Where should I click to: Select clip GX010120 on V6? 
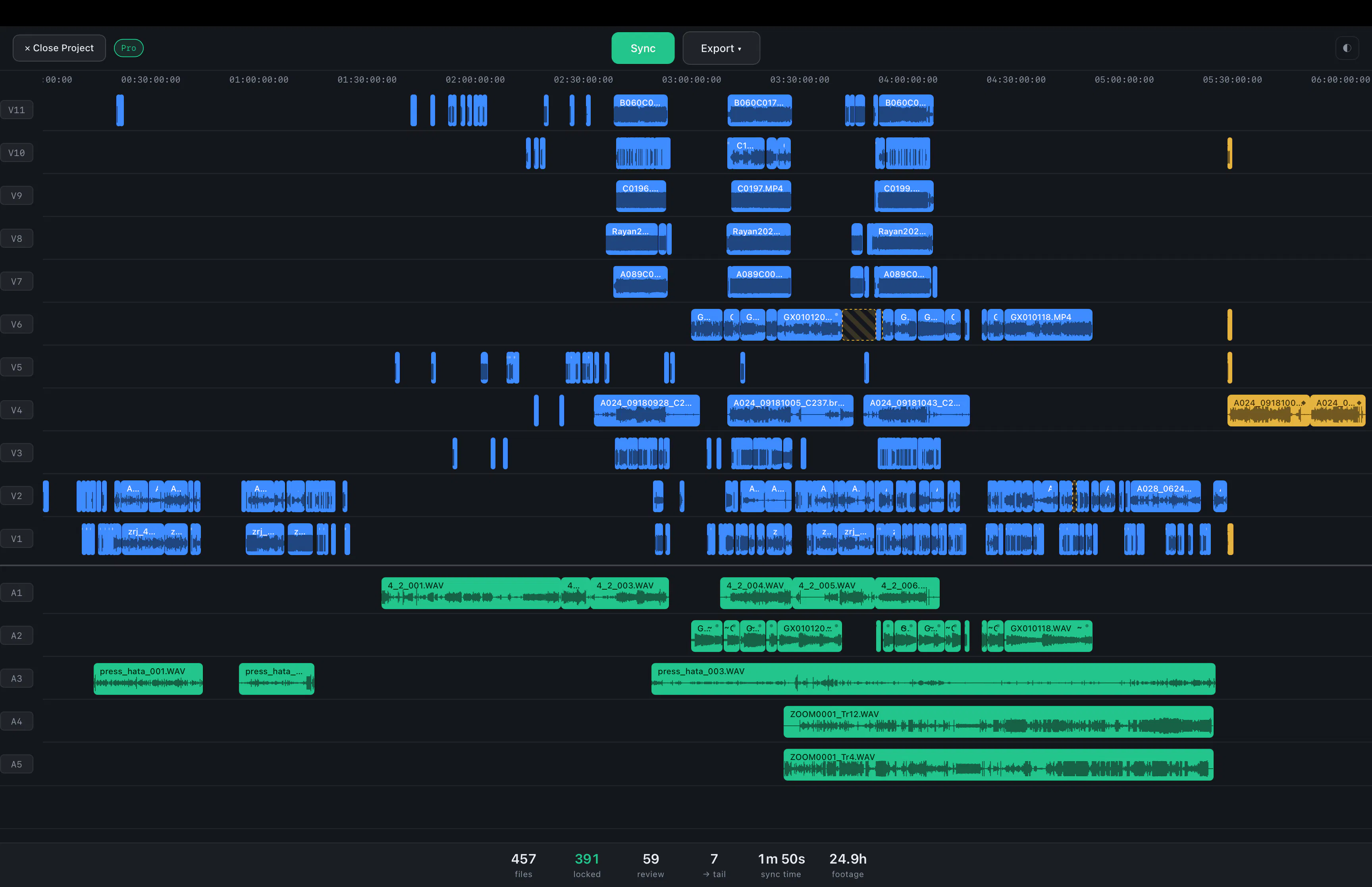[x=809, y=324]
